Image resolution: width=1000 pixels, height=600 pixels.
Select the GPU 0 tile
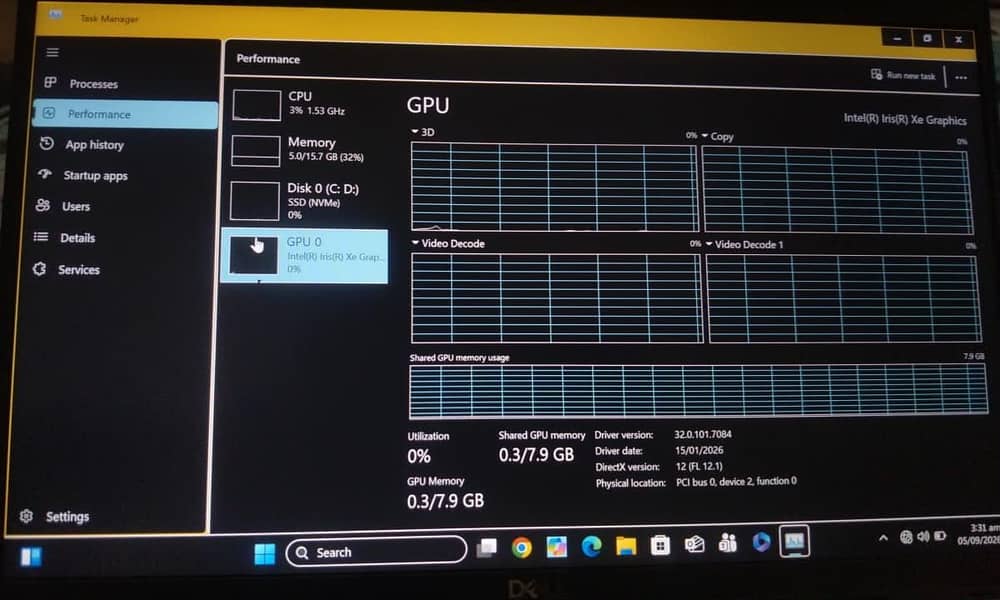coord(305,256)
